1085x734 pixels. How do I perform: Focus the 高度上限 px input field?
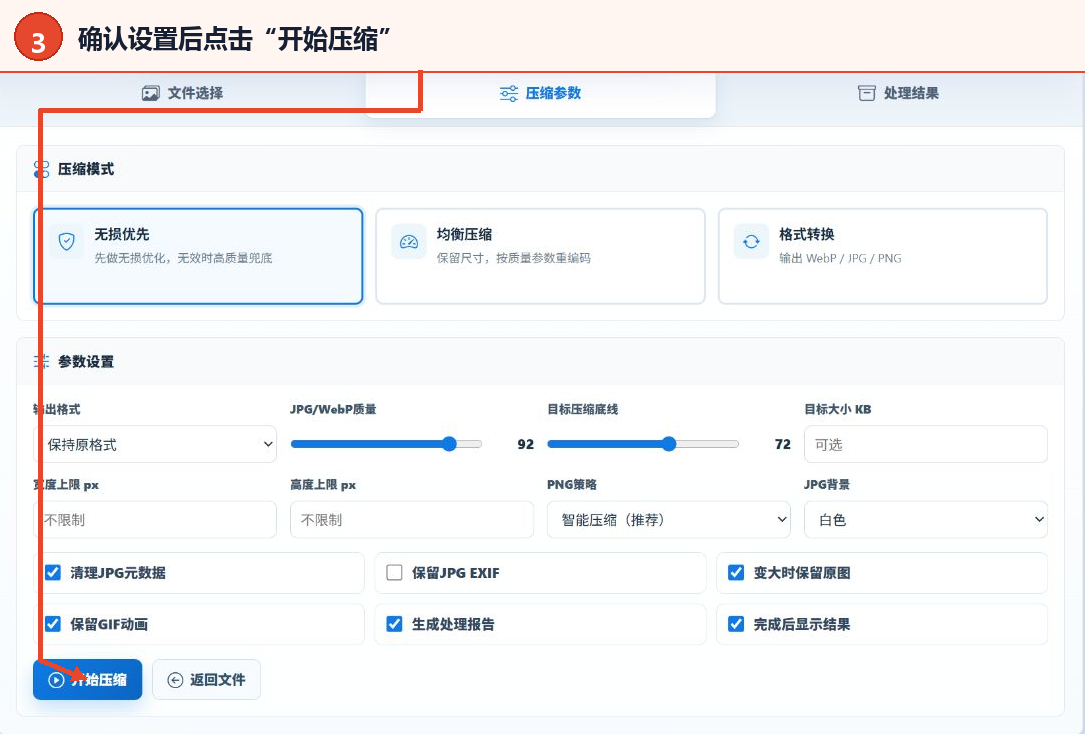(x=412, y=520)
